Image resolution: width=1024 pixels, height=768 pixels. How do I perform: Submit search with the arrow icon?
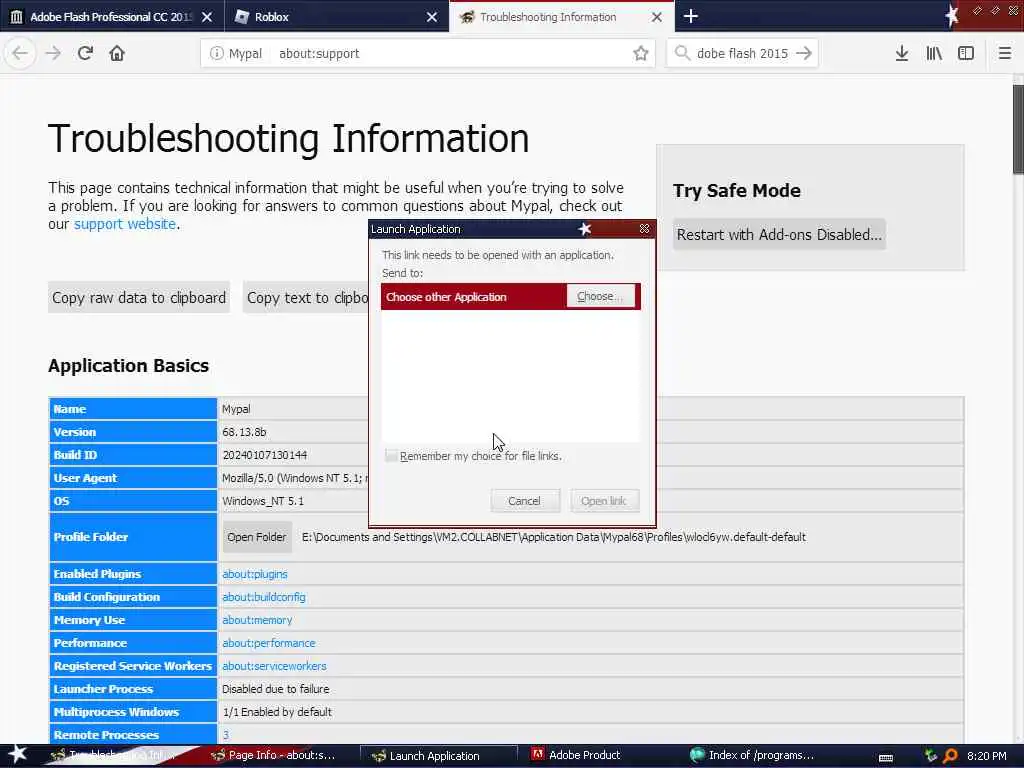point(804,53)
